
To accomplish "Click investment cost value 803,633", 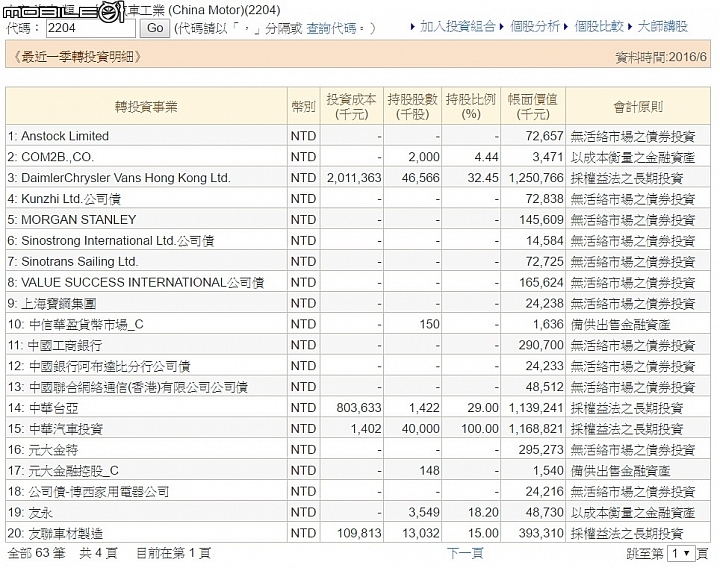I will [x=359, y=408].
